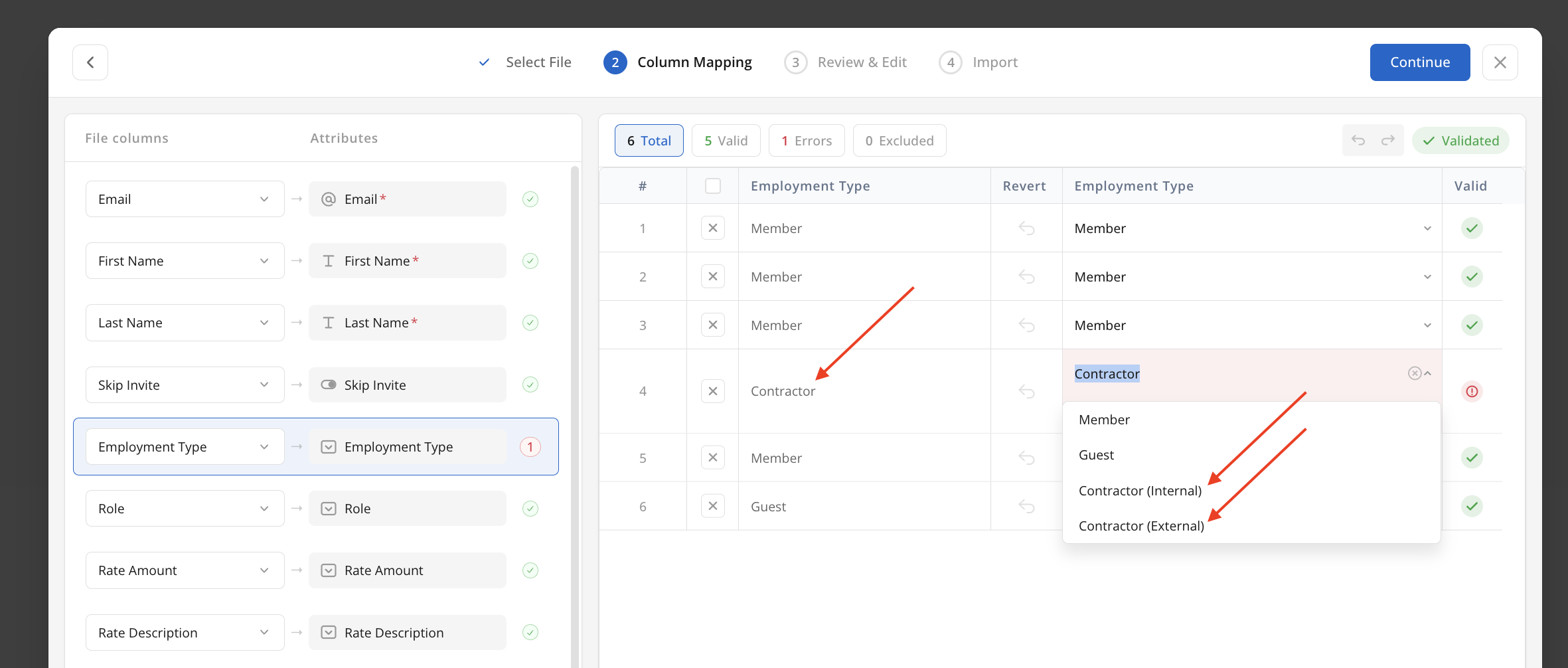Go to the Import step
Viewport: 1568px width, 668px height.
[x=979, y=62]
